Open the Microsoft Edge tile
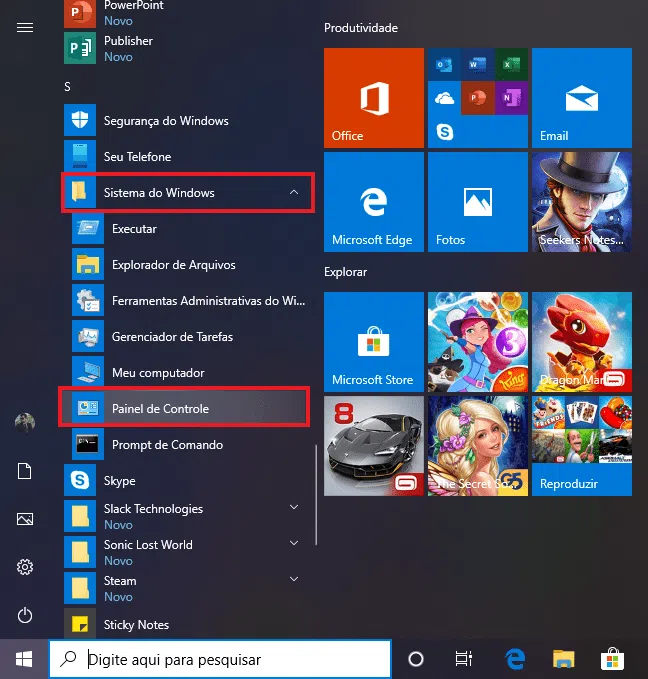 (374, 202)
